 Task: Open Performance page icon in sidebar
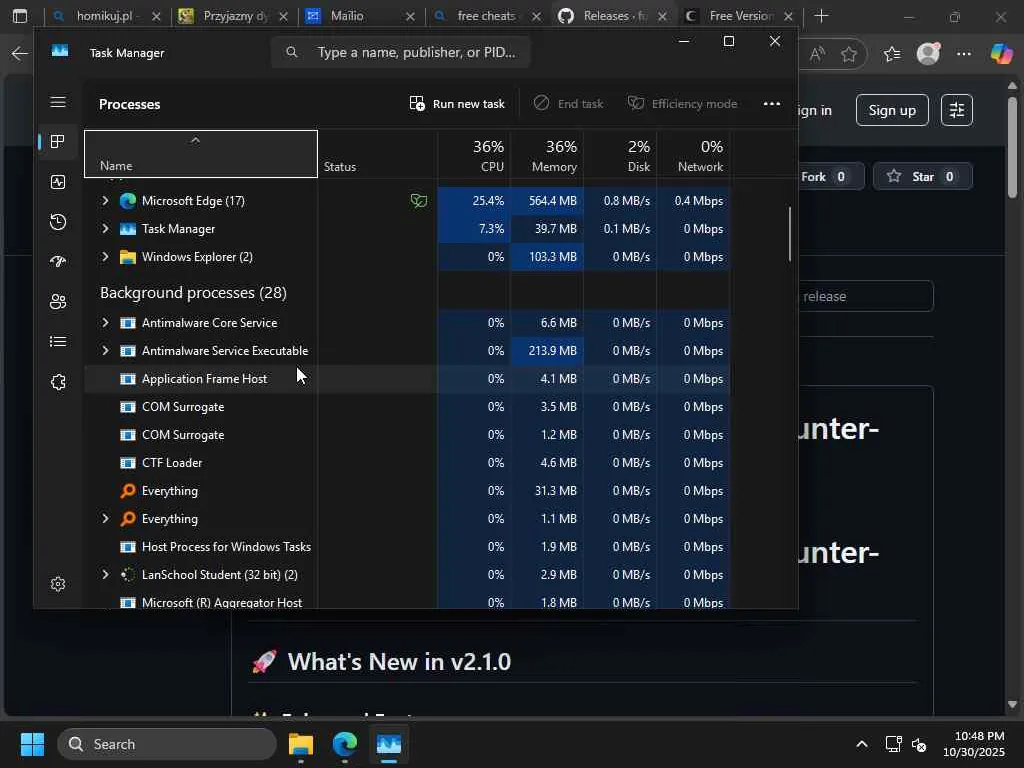point(57,182)
